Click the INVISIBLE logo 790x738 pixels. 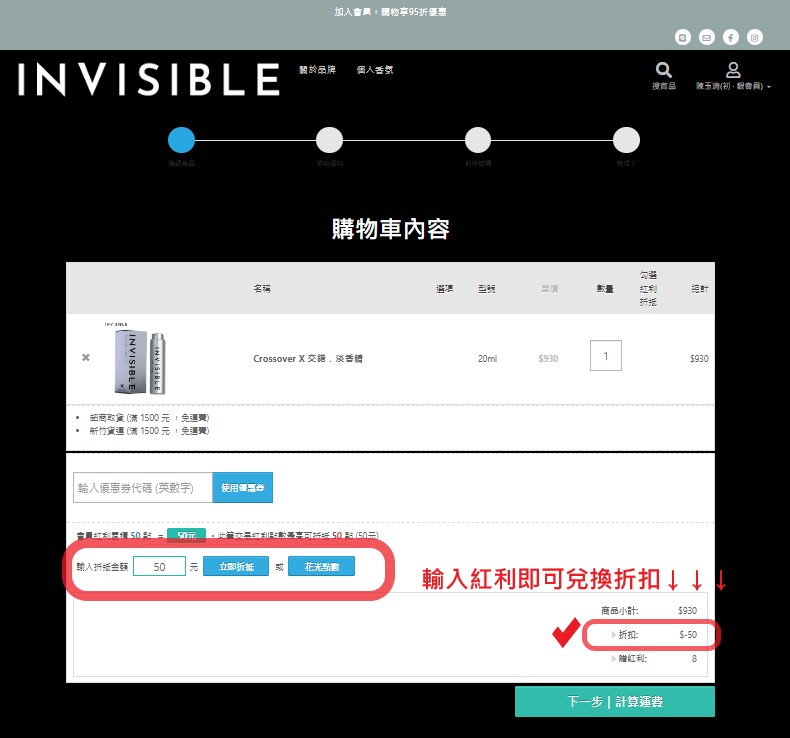click(149, 79)
